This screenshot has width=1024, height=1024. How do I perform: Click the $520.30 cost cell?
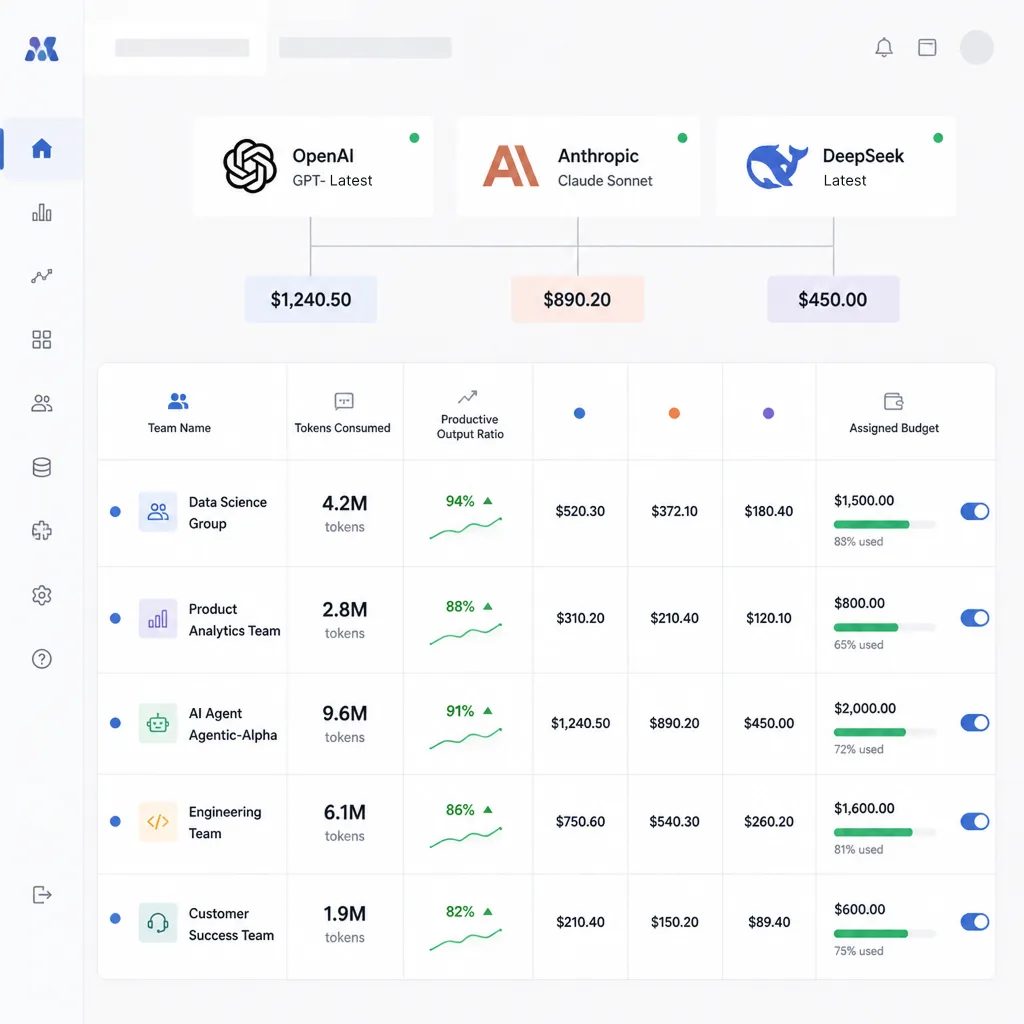pyautogui.click(x=580, y=511)
